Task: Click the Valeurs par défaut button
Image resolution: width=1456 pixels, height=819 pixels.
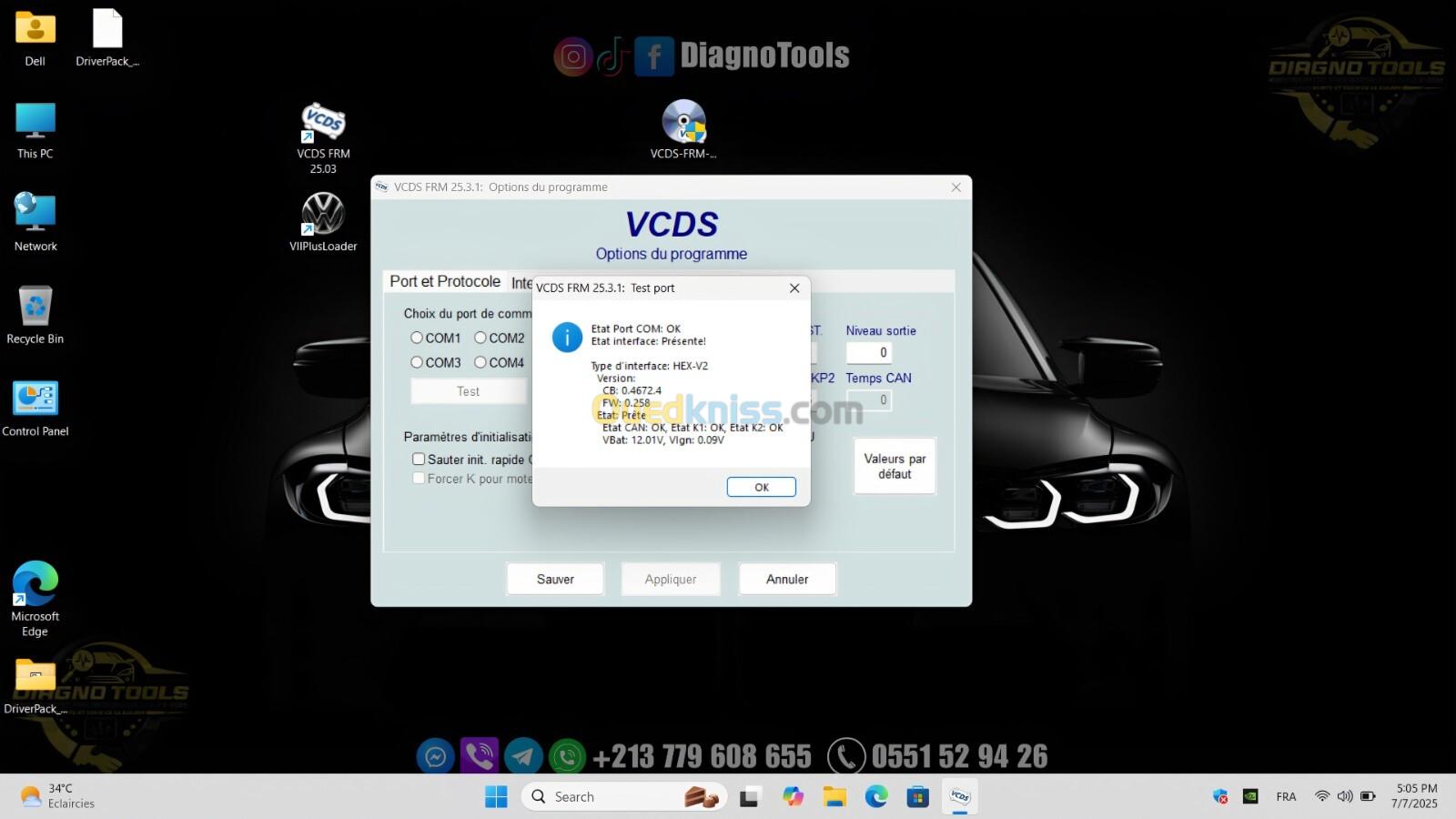Action: click(x=895, y=466)
